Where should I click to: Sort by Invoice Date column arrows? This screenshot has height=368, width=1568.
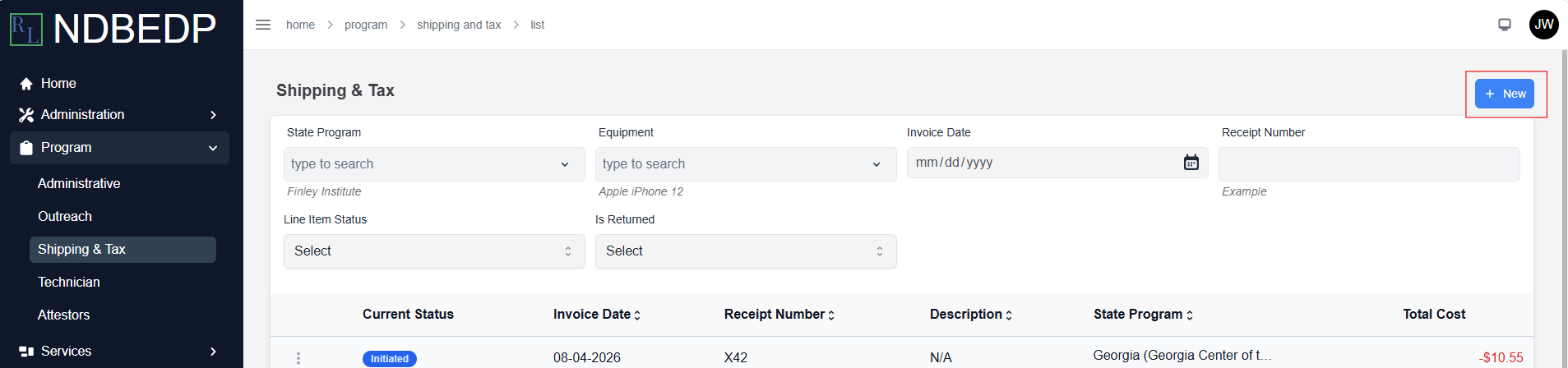point(637,315)
